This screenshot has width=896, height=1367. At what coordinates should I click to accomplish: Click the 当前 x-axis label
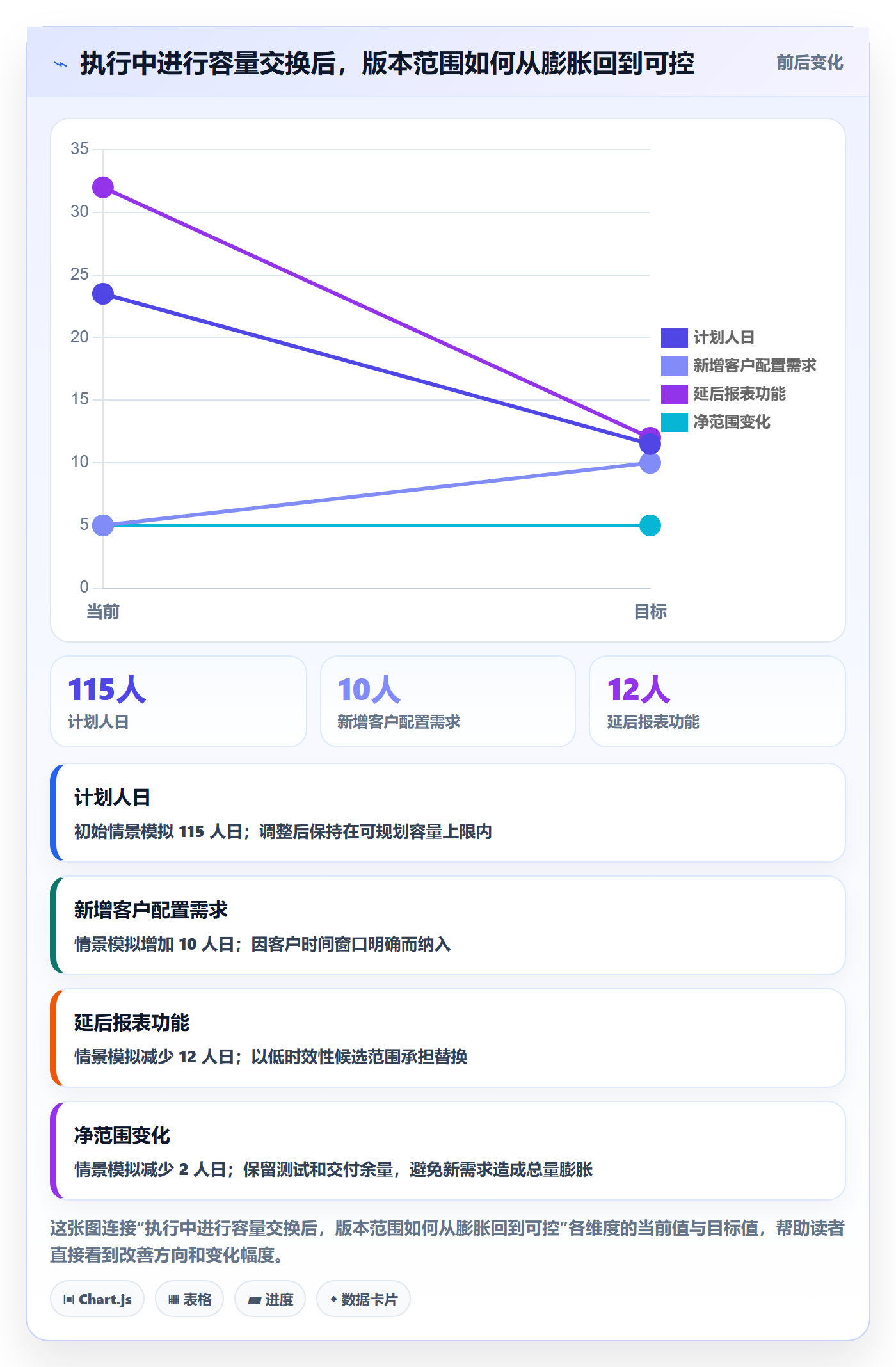point(103,612)
